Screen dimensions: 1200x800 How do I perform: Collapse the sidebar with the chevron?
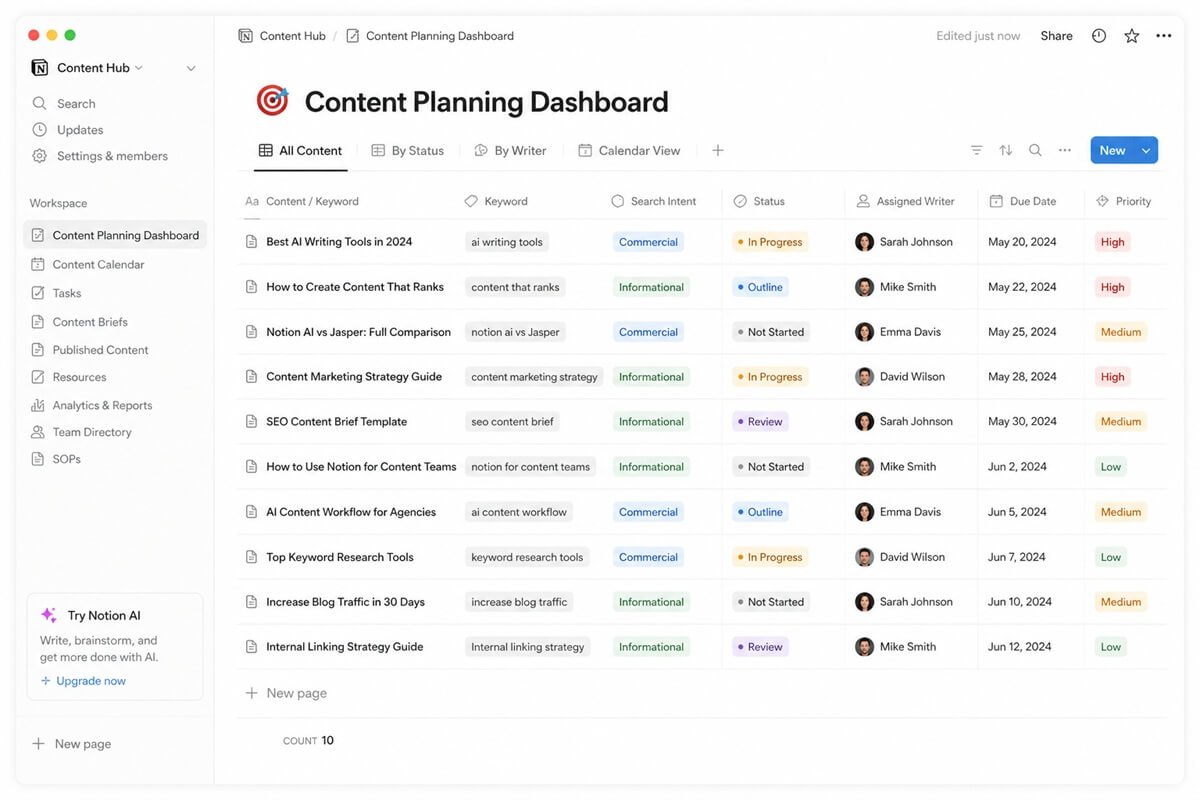pos(191,68)
